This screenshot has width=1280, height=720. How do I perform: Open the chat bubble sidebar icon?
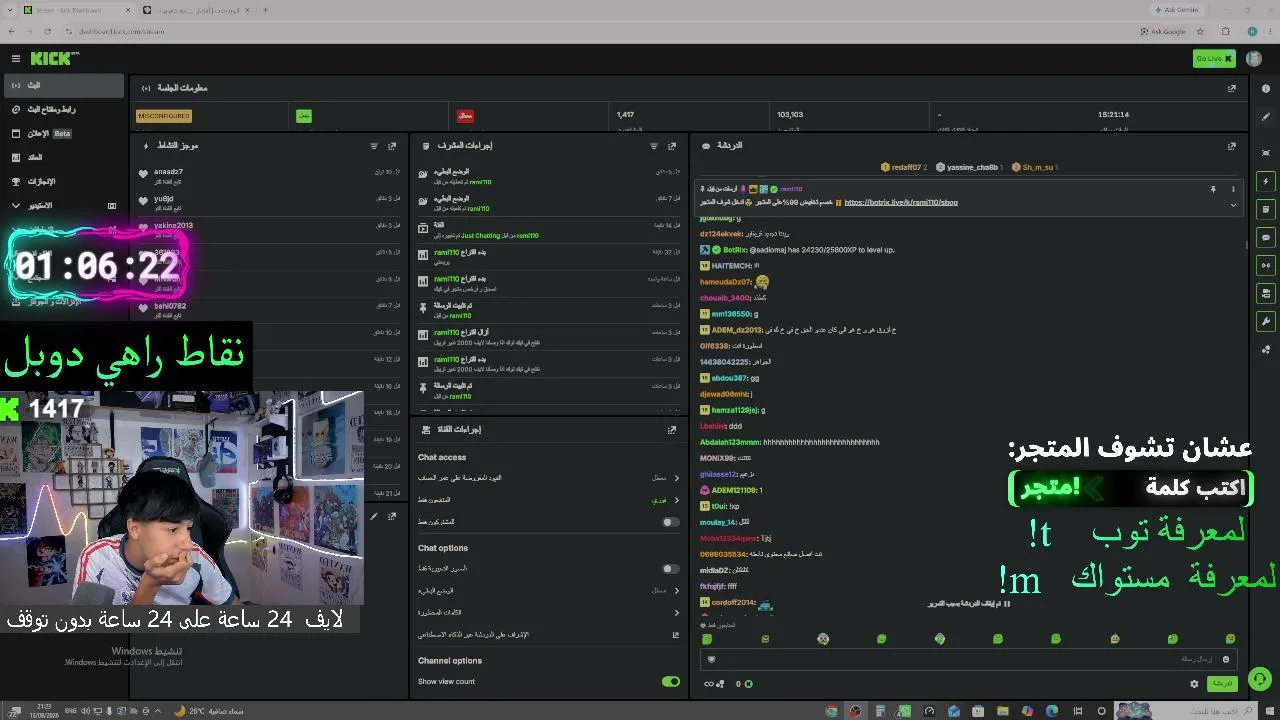[1266, 238]
